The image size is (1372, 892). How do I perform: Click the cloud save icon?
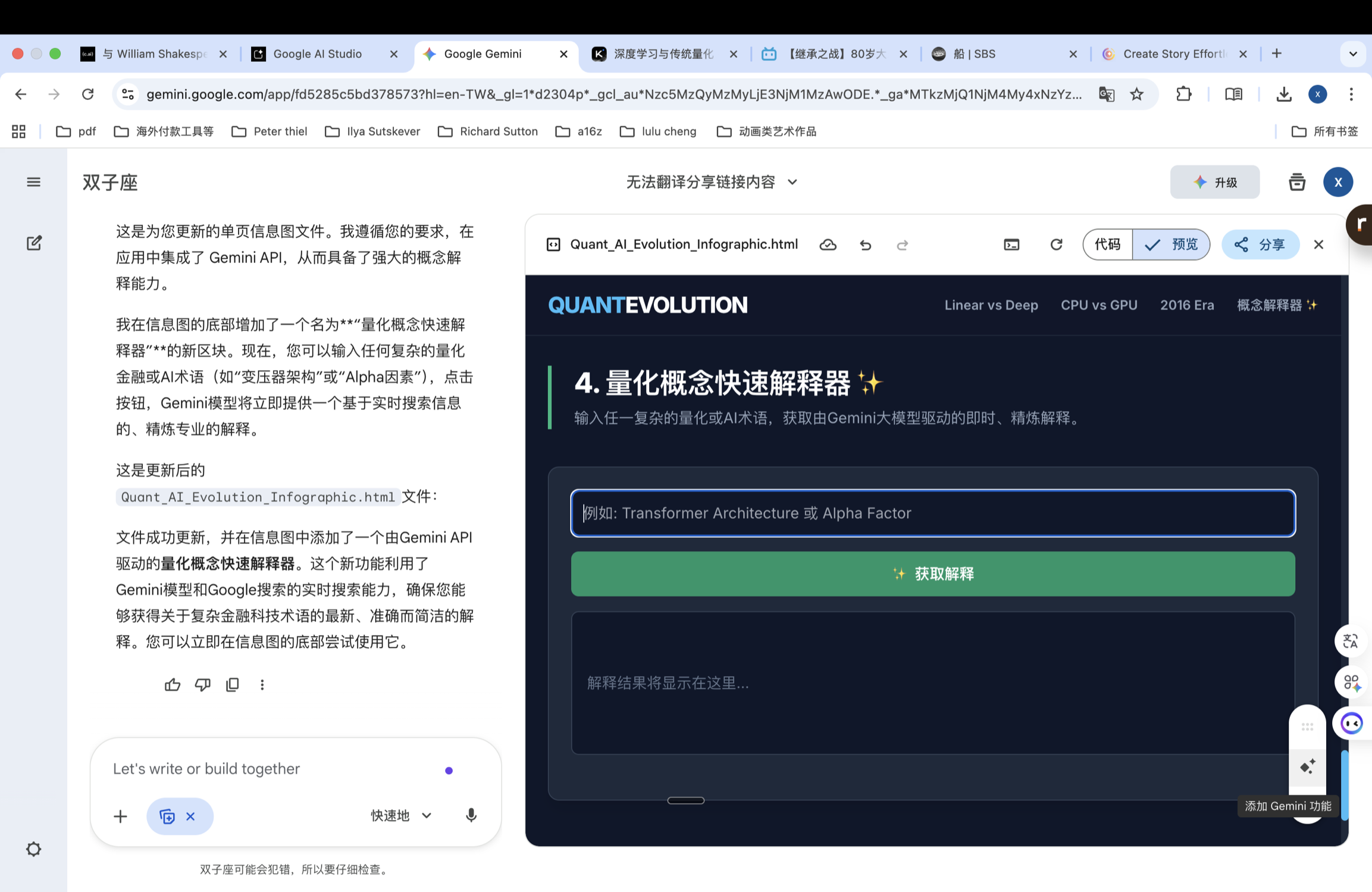tap(828, 245)
